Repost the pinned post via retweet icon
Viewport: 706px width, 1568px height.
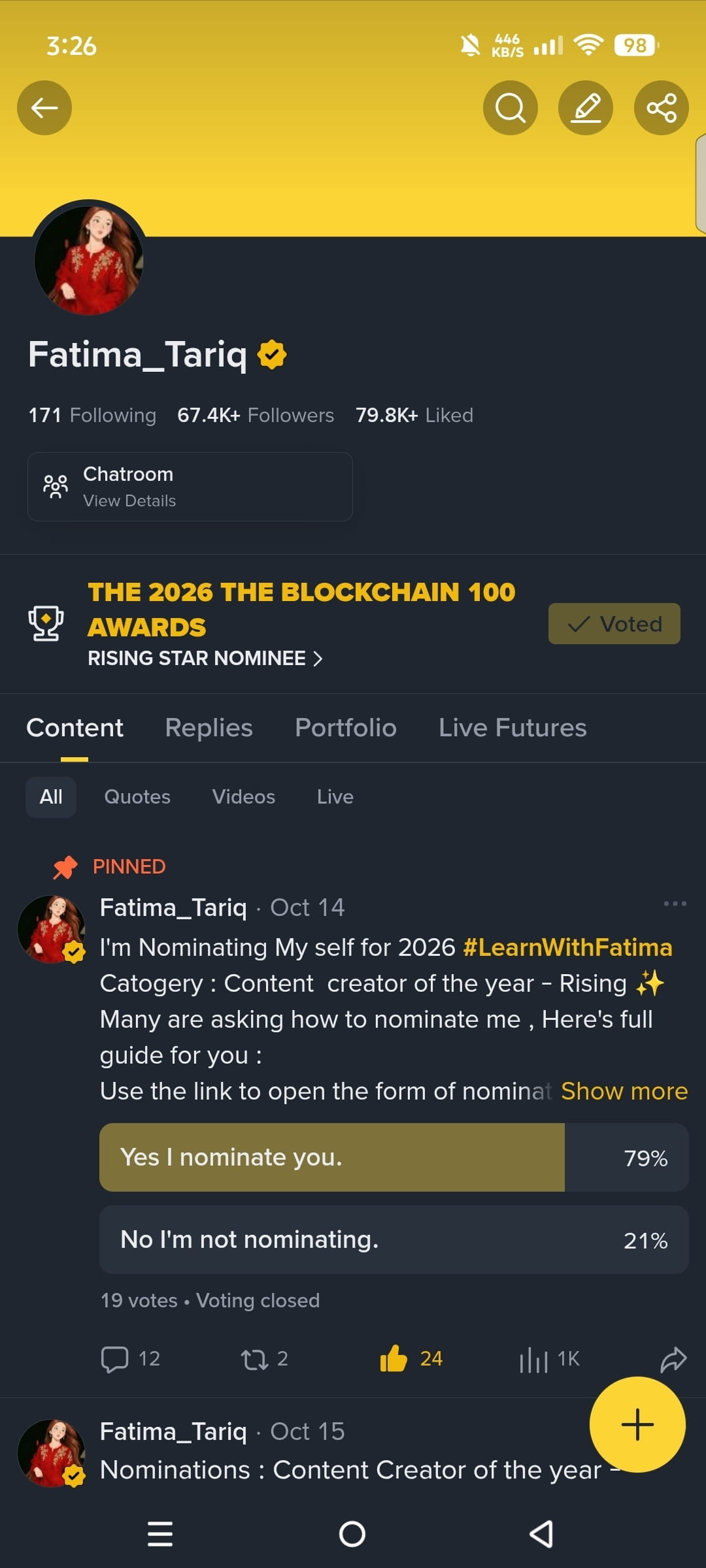(x=254, y=1360)
